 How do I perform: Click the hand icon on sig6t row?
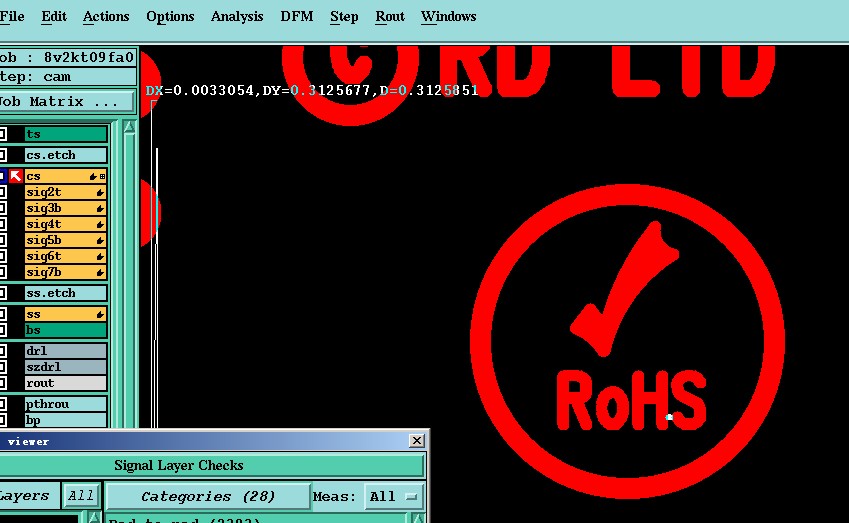pyautogui.click(x=100, y=256)
